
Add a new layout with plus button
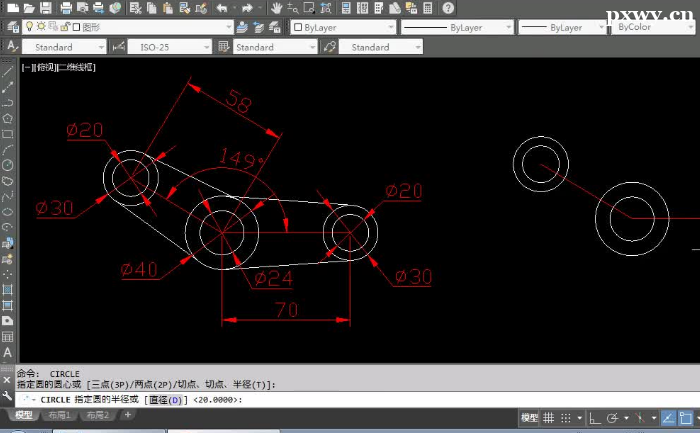[x=127, y=415]
